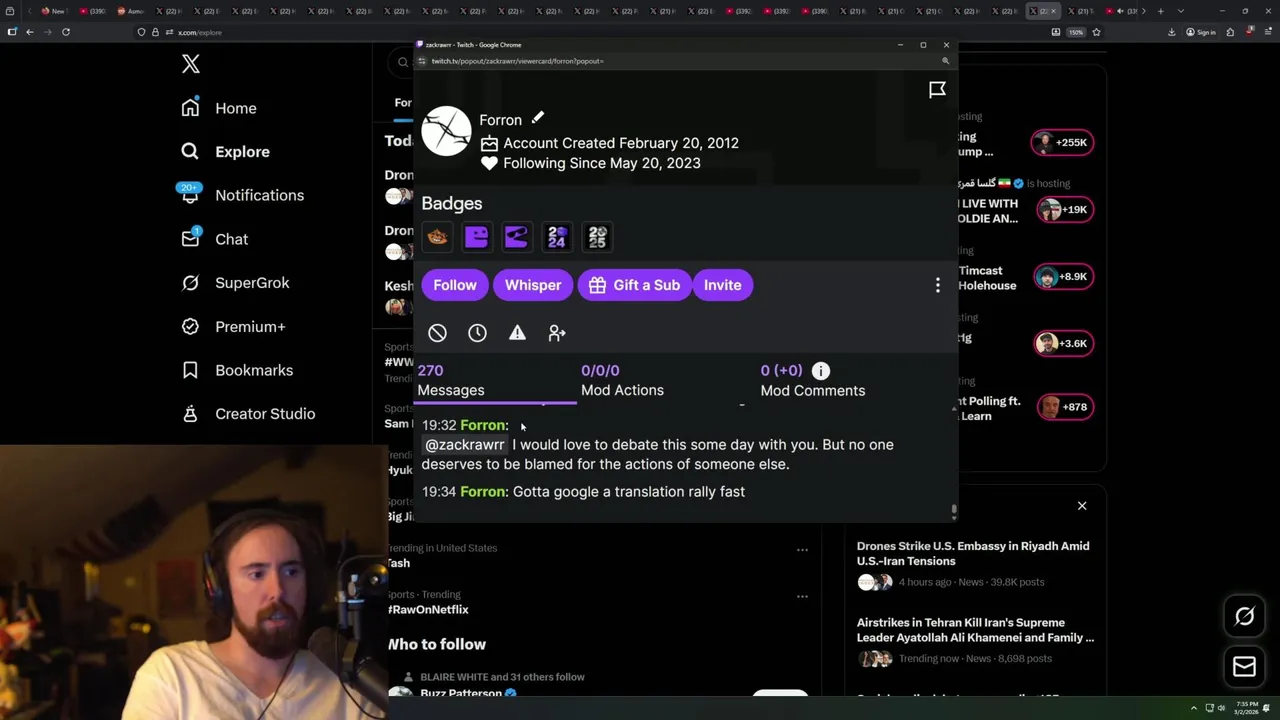The image size is (1280, 720).
Task: Open the three-dot options menu in viewer card
Action: (937, 285)
